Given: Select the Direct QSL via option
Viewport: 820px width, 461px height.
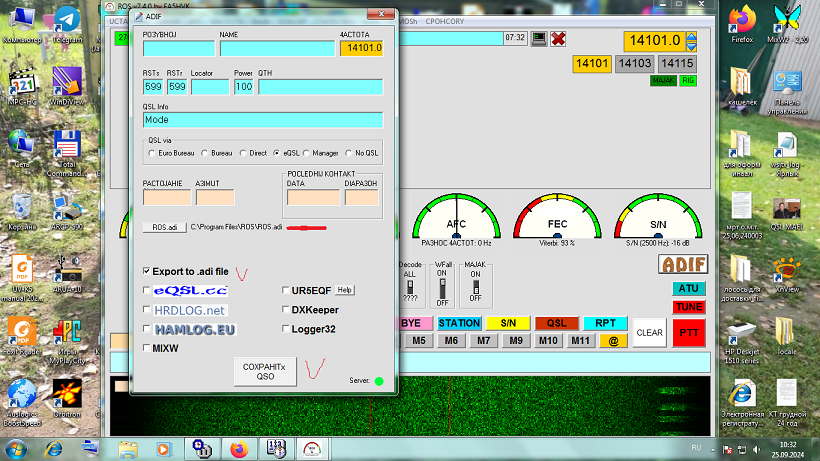Looking at the screenshot, I should click(x=243, y=153).
